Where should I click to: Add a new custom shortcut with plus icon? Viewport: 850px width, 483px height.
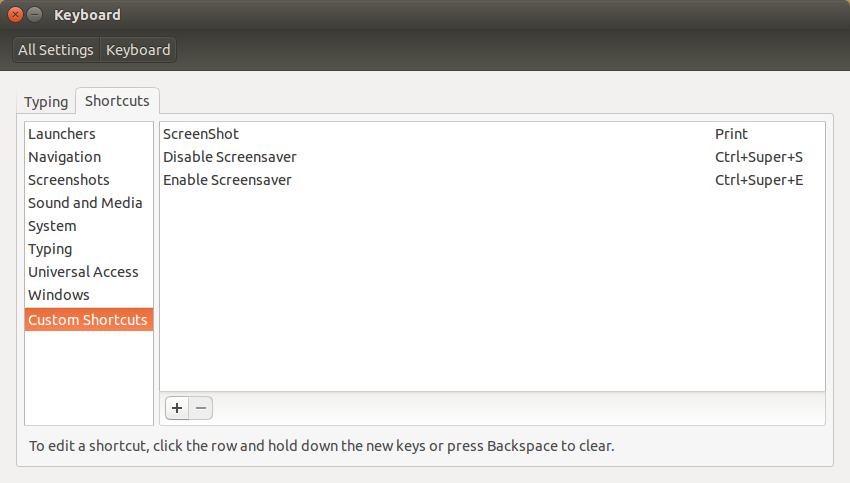click(177, 408)
